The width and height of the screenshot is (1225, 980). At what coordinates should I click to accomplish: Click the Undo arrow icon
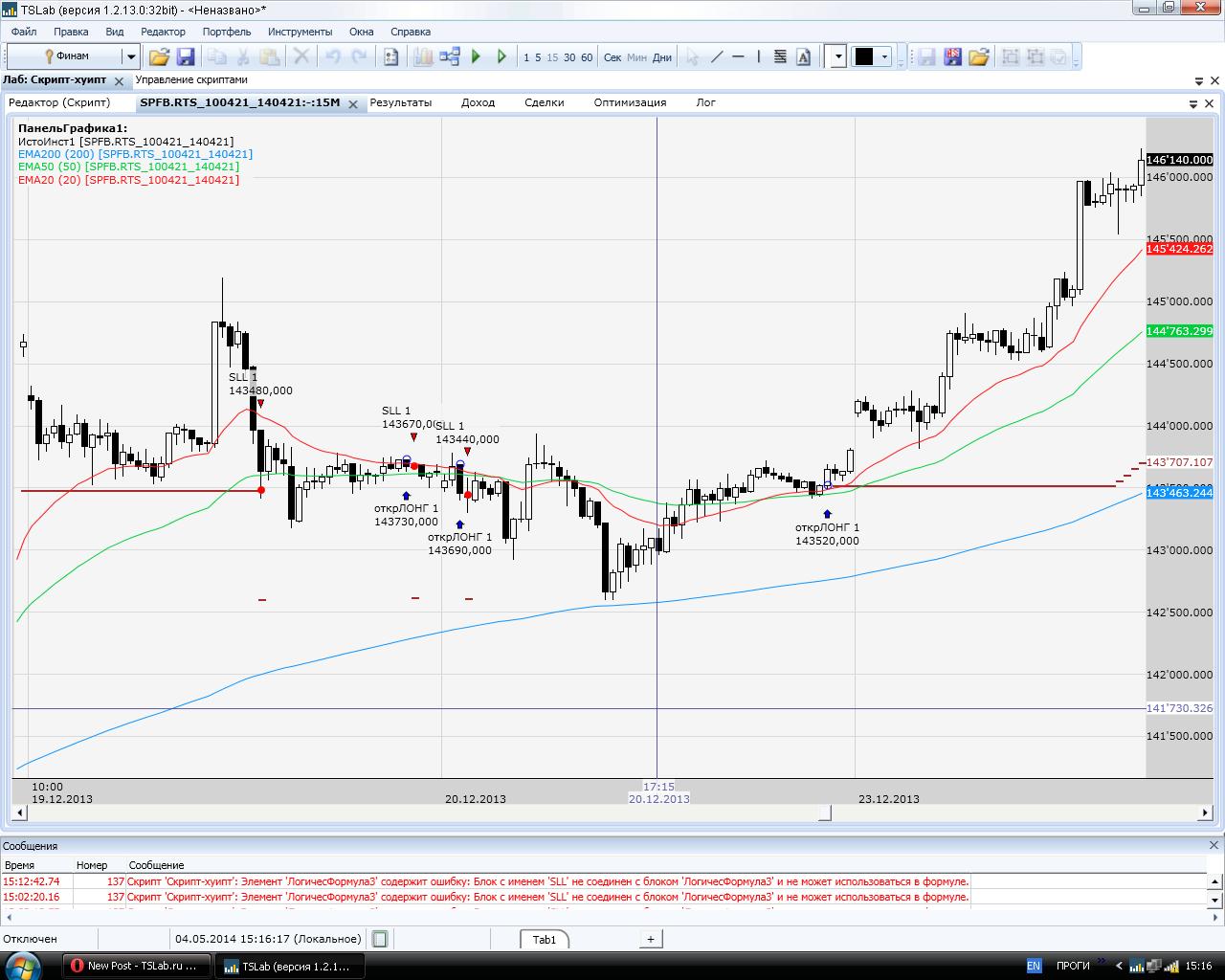pyautogui.click(x=333, y=56)
